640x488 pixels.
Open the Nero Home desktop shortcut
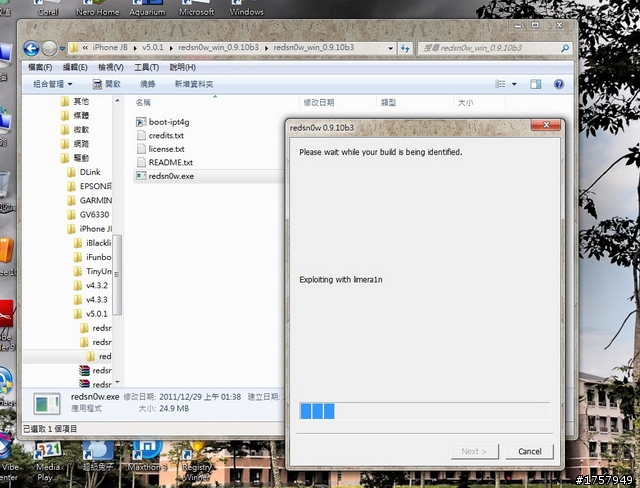point(98,8)
